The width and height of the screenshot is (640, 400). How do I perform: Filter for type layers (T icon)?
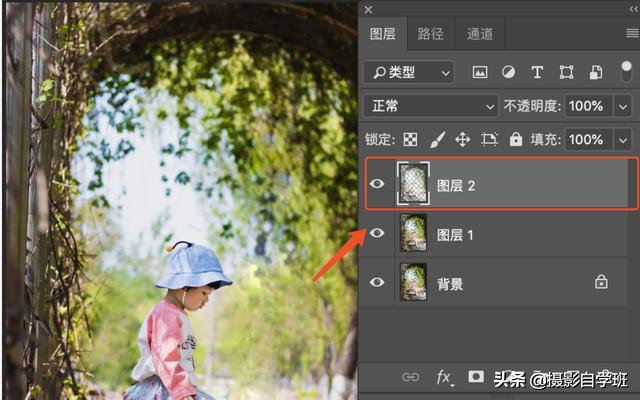(537, 73)
